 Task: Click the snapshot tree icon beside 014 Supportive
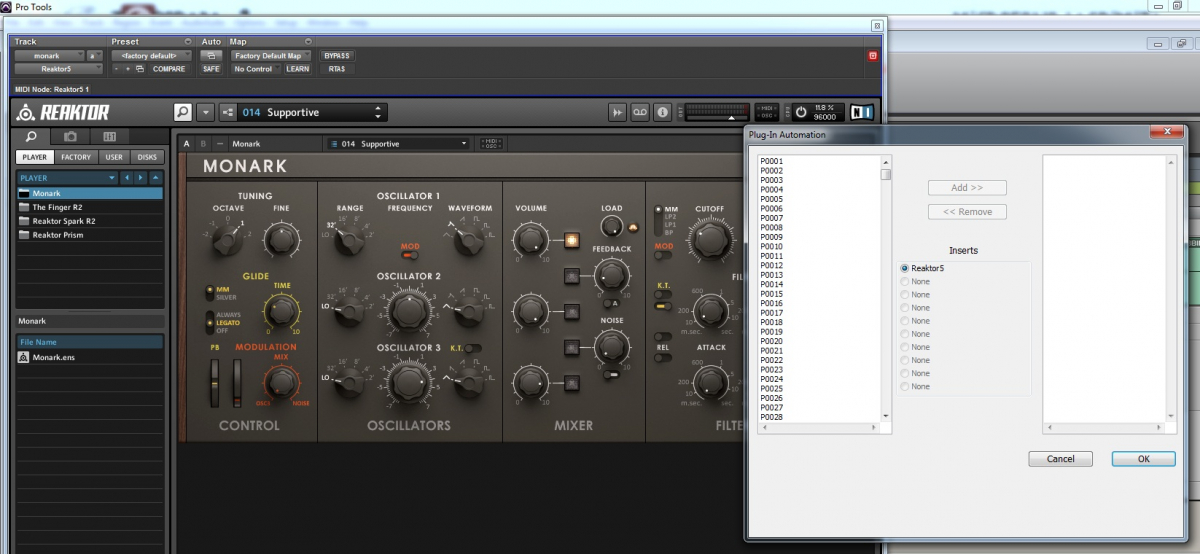pos(227,113)
